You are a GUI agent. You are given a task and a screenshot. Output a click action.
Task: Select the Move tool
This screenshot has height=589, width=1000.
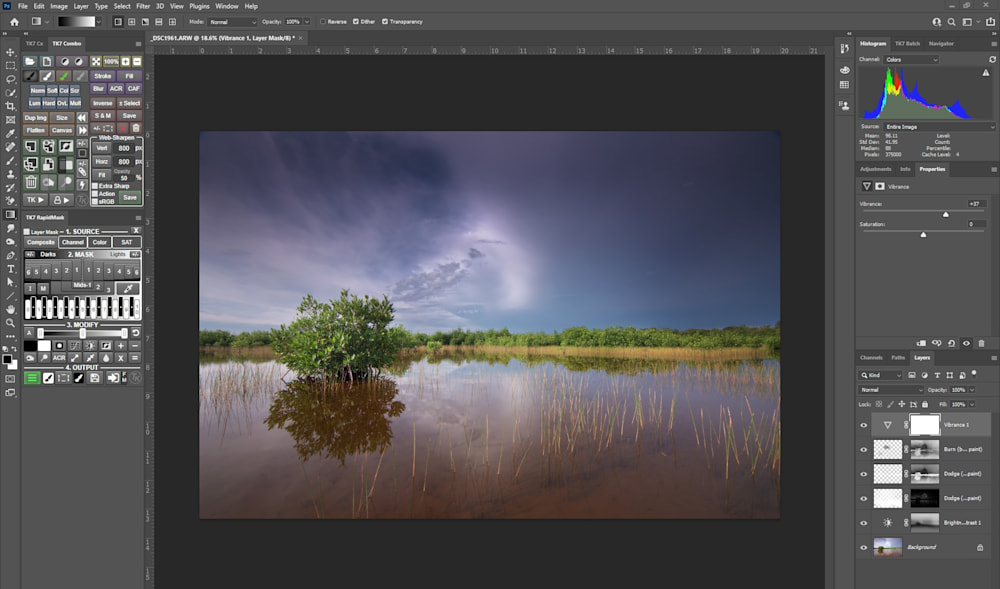click(x=10, y=52)
